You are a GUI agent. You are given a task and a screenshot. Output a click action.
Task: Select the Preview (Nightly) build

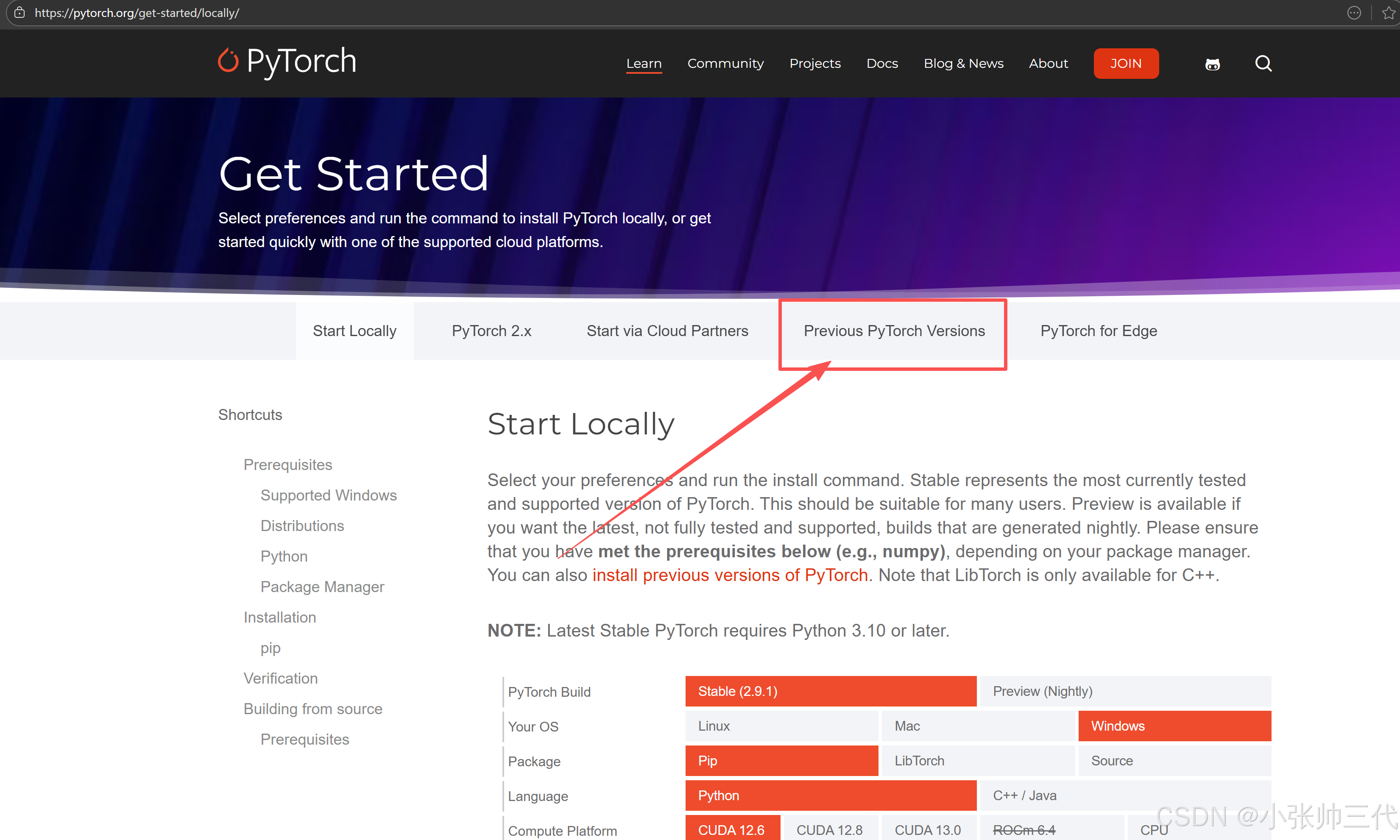coord(1125,691)
